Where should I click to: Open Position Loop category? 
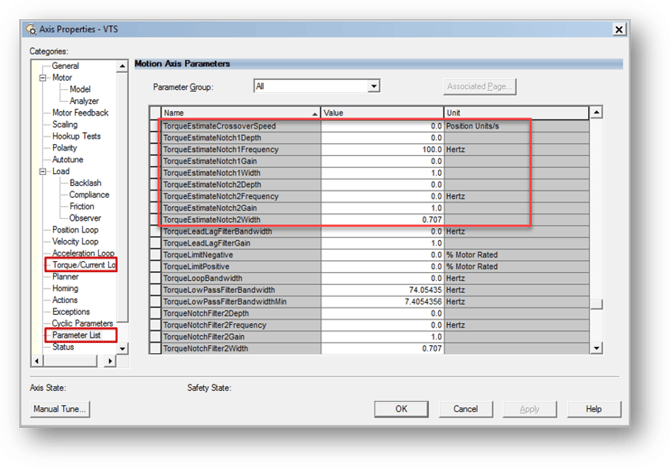(75, 230)
